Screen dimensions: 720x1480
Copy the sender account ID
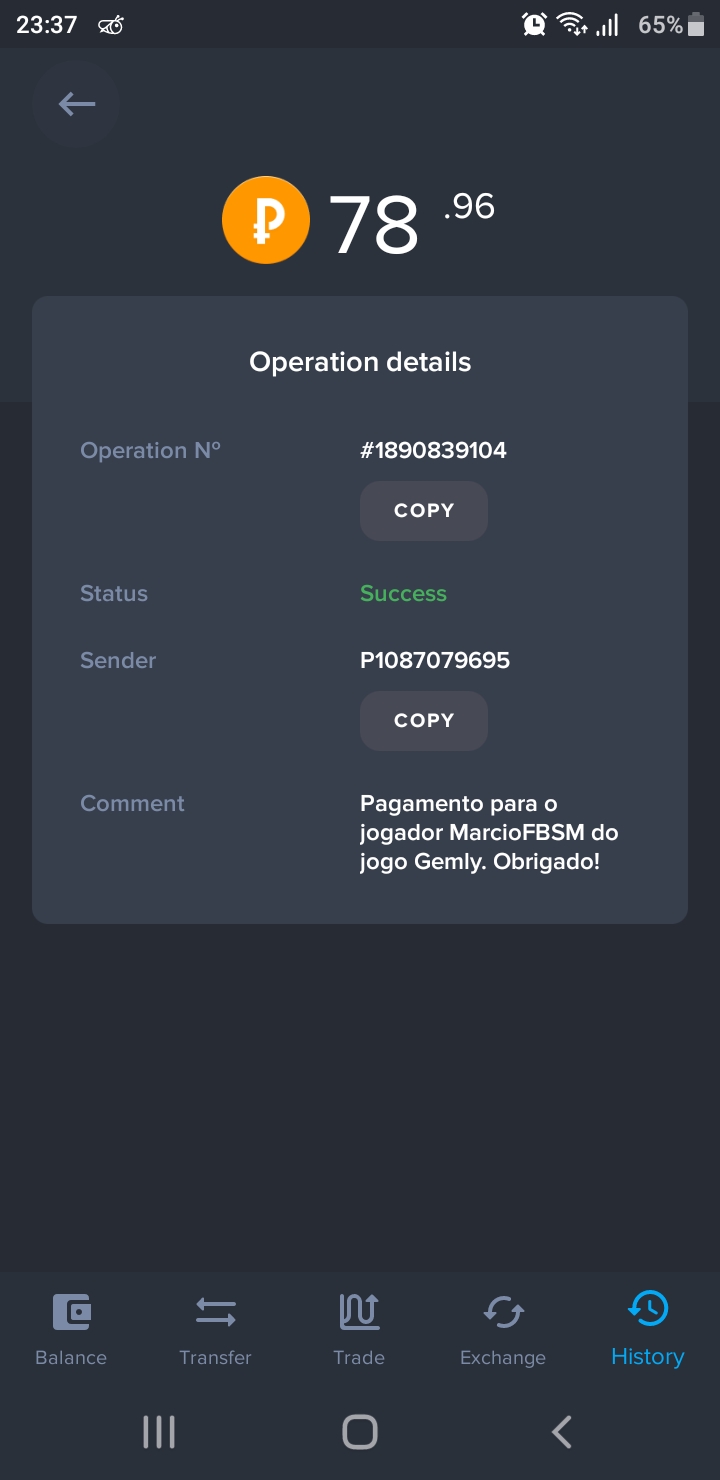(424, 721)
